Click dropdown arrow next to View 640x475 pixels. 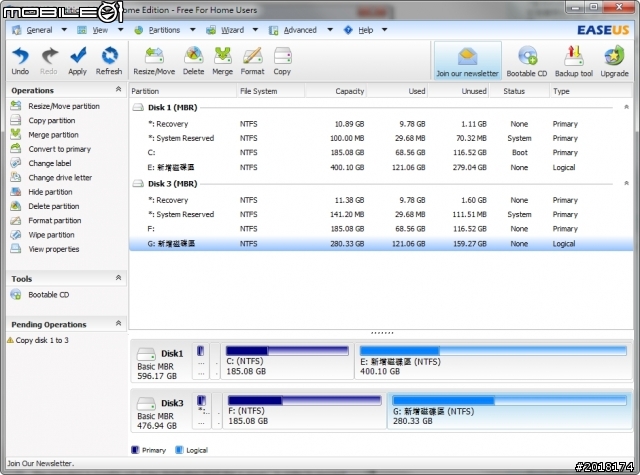coord(120,30)
